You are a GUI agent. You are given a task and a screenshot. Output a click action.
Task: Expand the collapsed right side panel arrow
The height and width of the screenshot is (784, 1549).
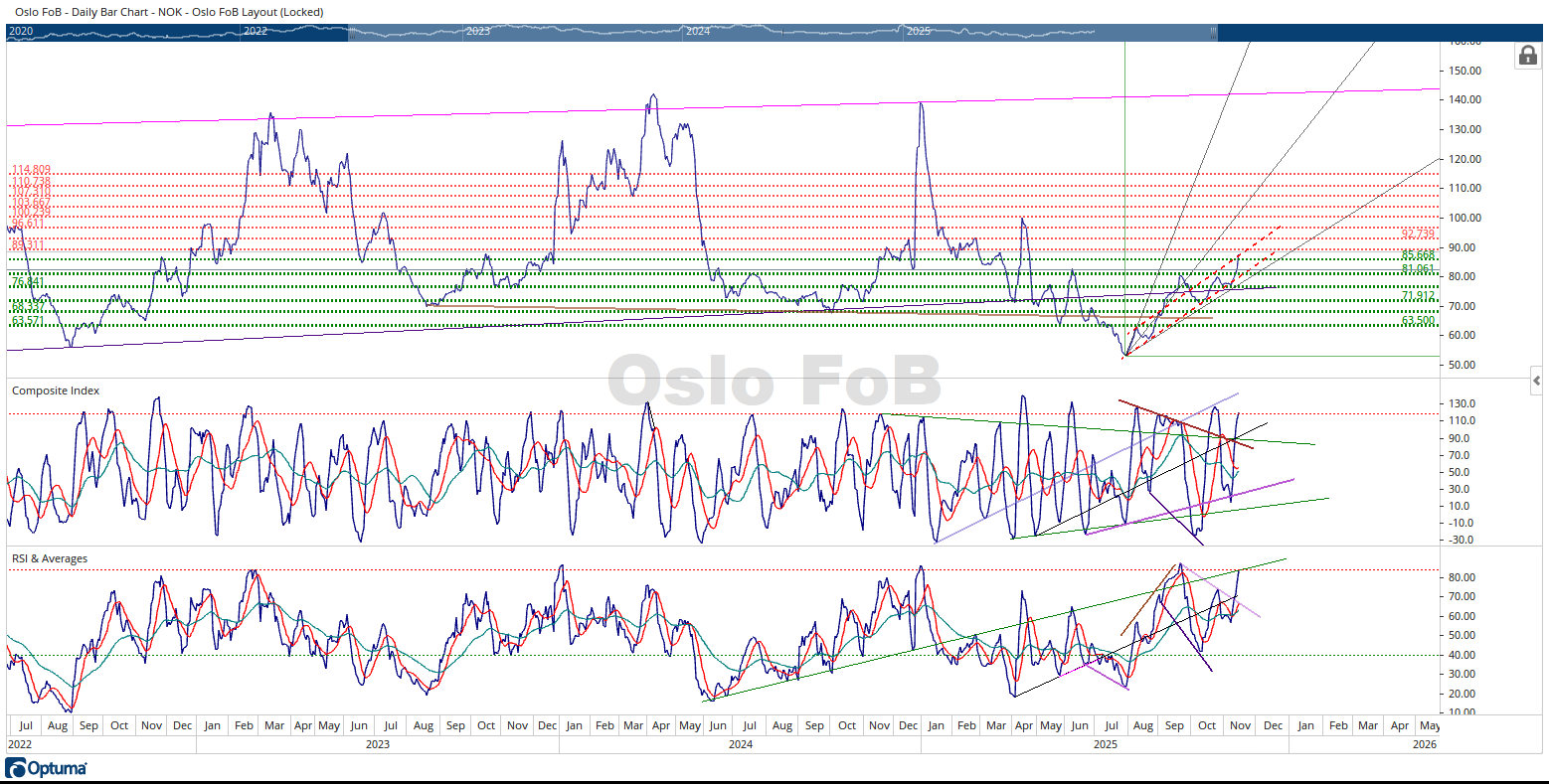[x=1537, y=381]
